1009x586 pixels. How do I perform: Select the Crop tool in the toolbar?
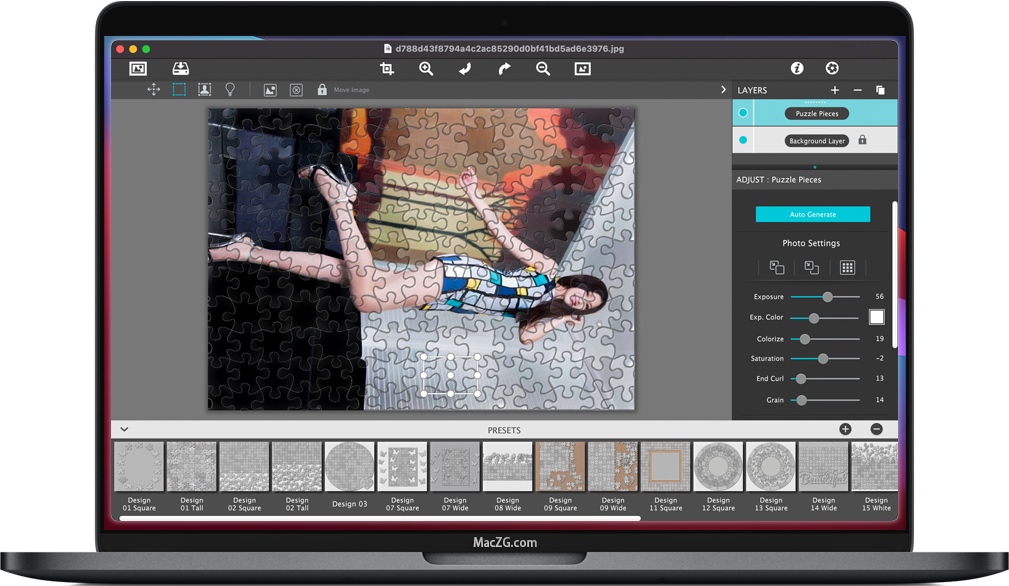(387, 68)
